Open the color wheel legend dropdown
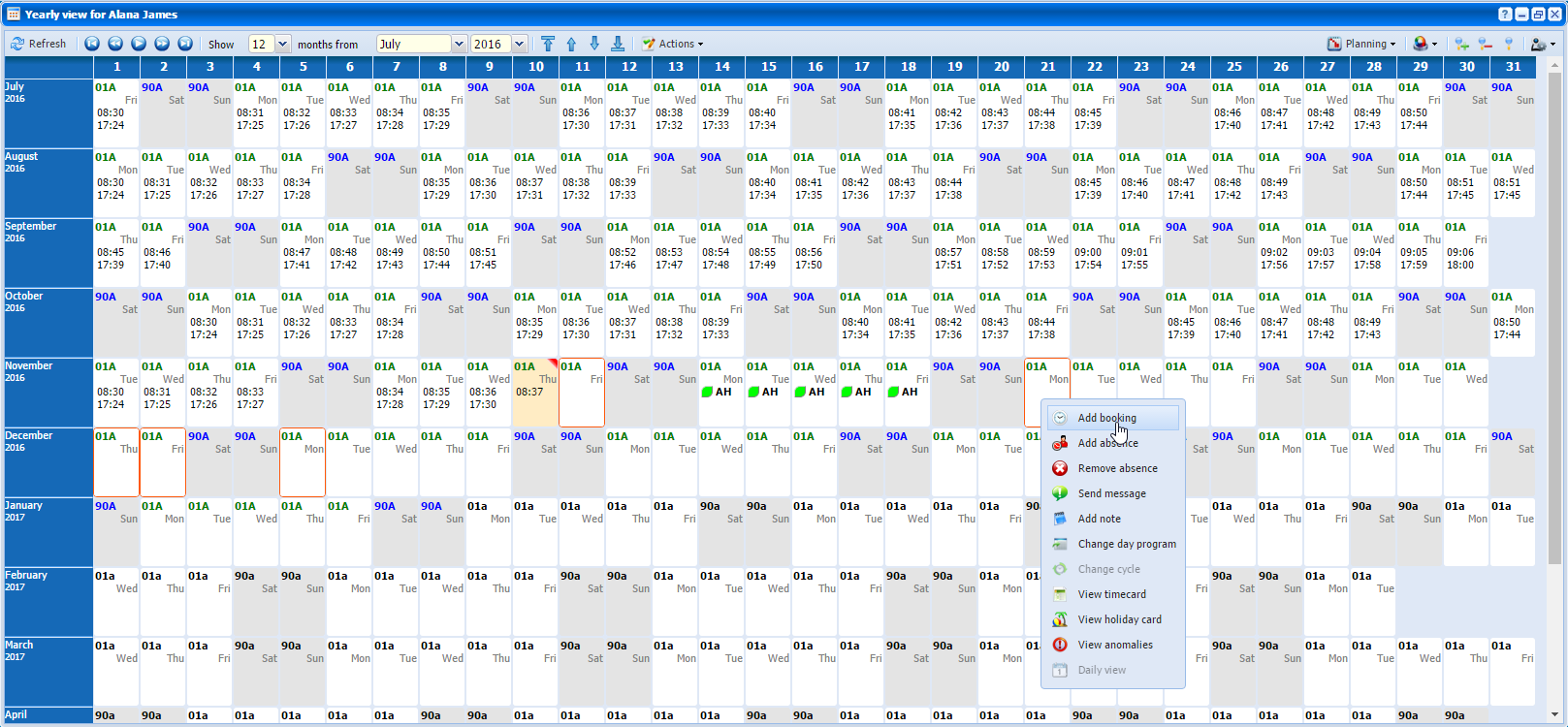Screen dimensions: 1568x727 pos(1424,44)
